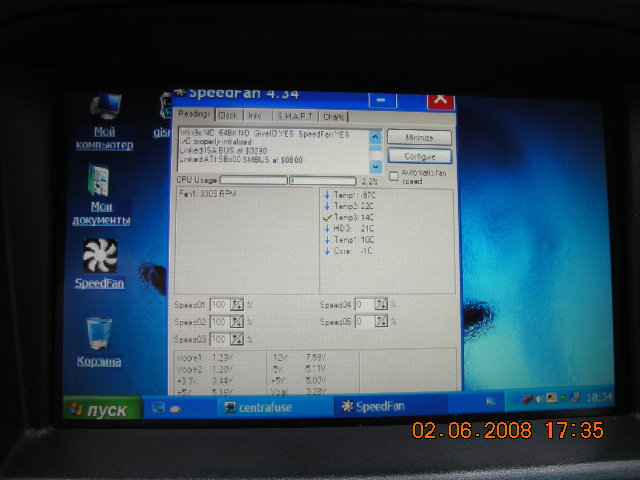This screenshot has width=640, height=480.
Task: Click the second quick launch icon
Action: [176, 409]
